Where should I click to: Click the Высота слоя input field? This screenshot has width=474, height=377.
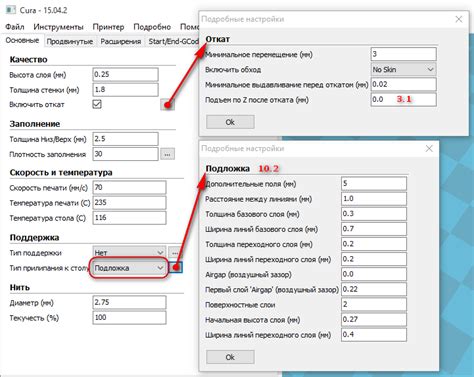[125, 75]
